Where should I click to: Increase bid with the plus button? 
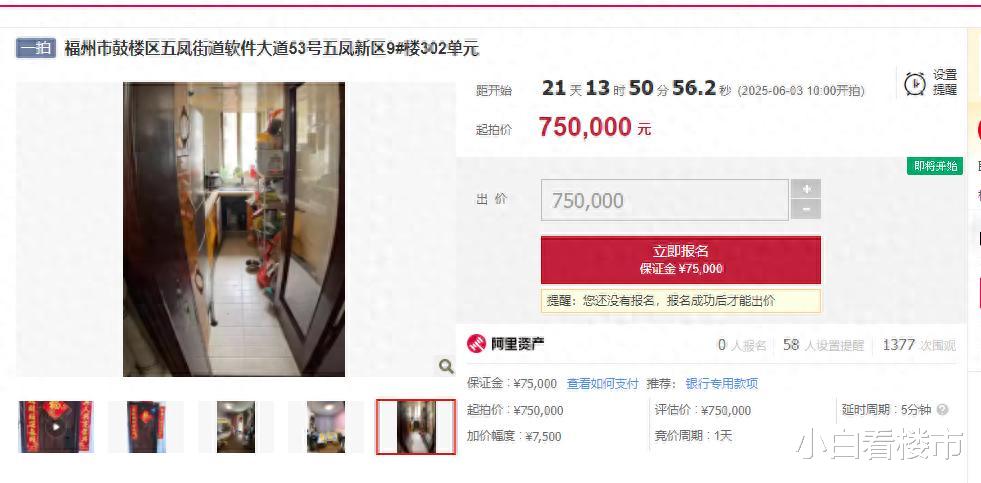[806, 189]
